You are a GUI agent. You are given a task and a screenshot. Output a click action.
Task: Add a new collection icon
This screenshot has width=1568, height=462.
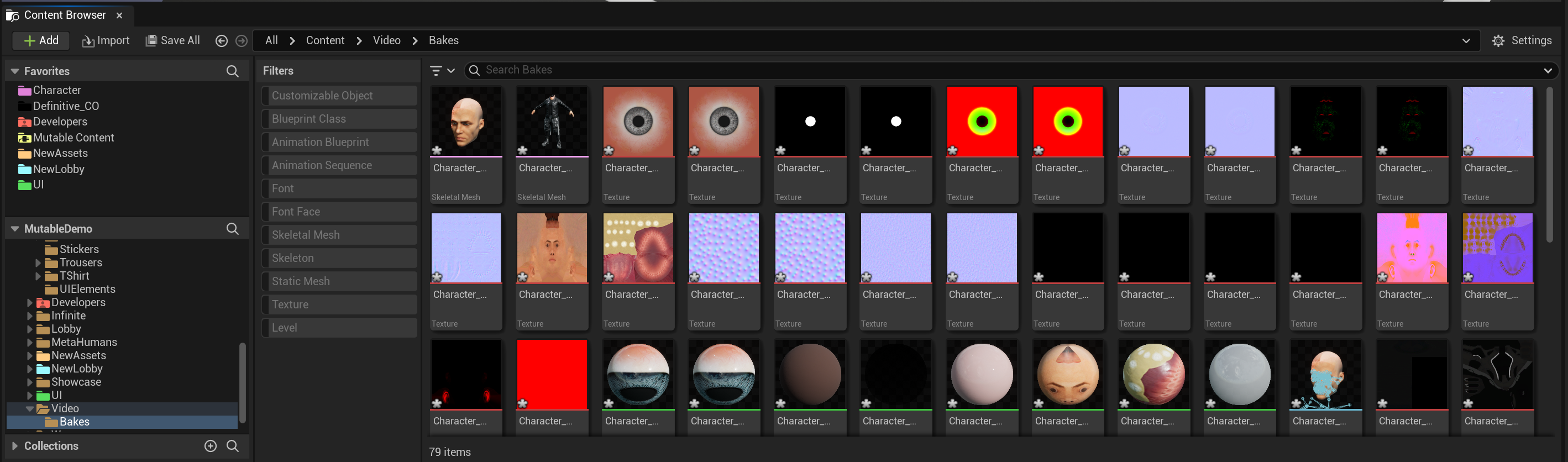[211, 446]
